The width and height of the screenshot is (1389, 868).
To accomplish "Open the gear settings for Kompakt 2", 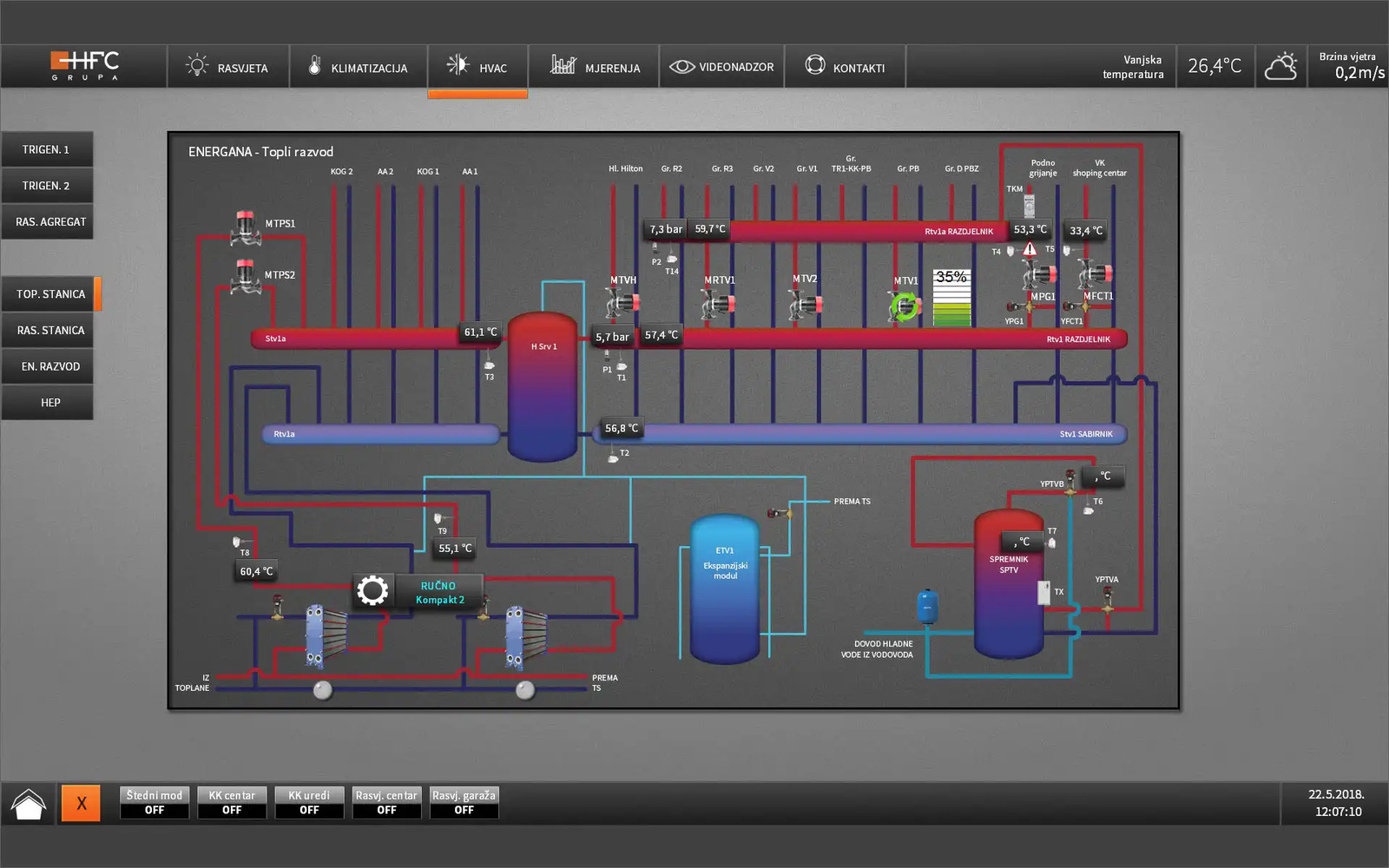I will [x=372, y=591].
